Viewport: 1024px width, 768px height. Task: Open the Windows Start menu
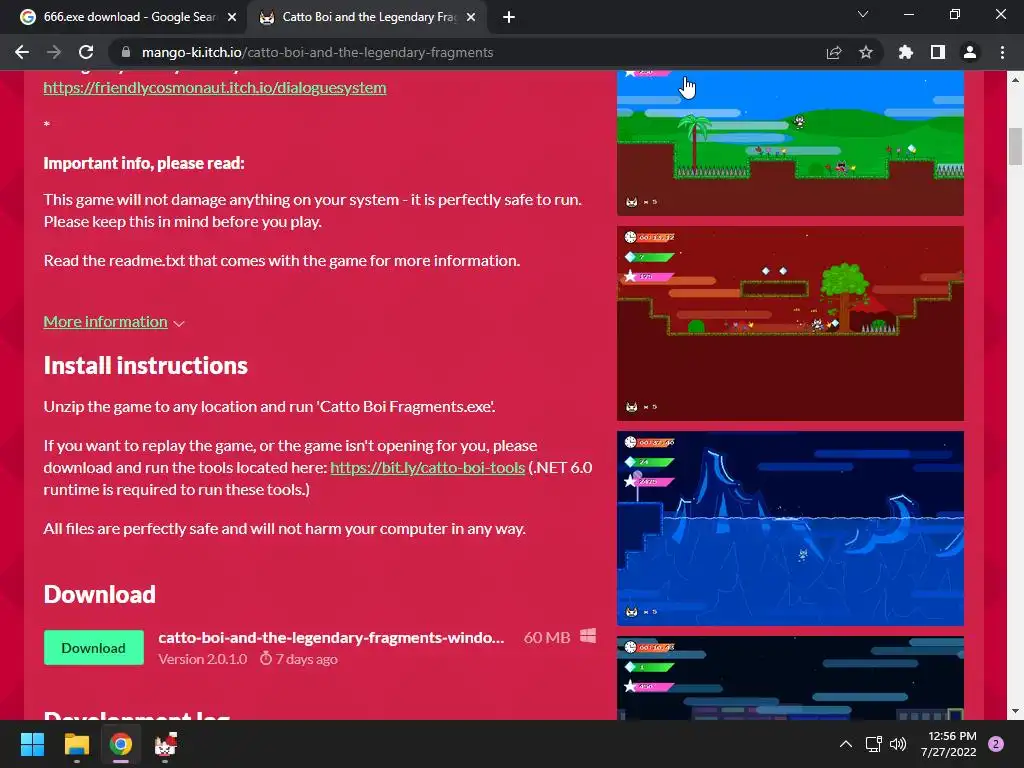[x=32, y=744]
